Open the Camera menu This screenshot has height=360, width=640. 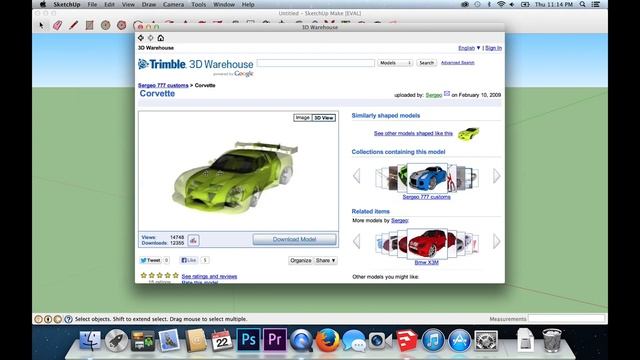click(173, 4)
